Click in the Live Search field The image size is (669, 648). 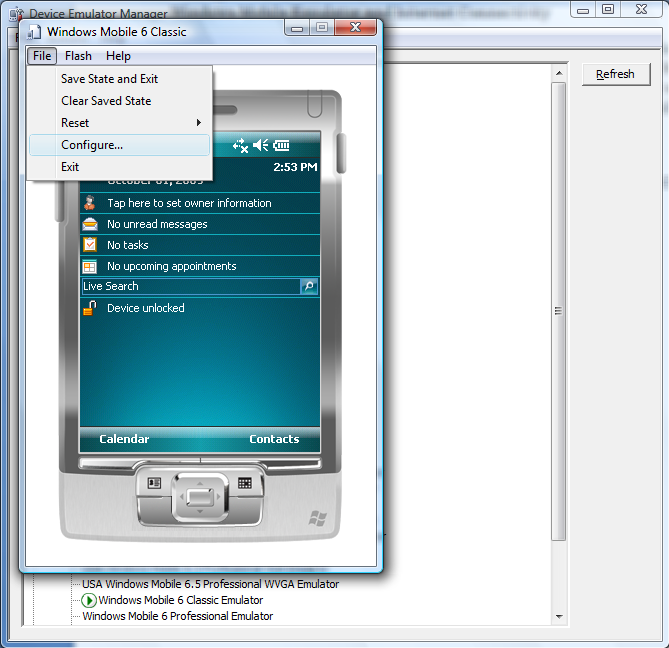191,286
